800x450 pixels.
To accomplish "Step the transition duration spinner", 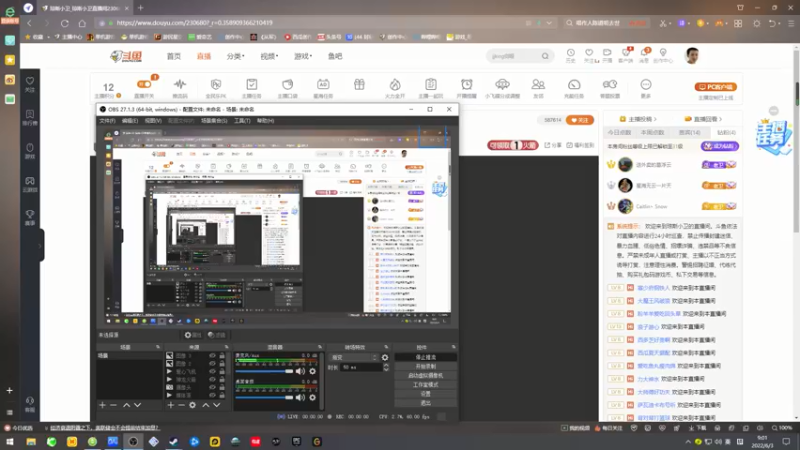I will (x=386, y=367).
